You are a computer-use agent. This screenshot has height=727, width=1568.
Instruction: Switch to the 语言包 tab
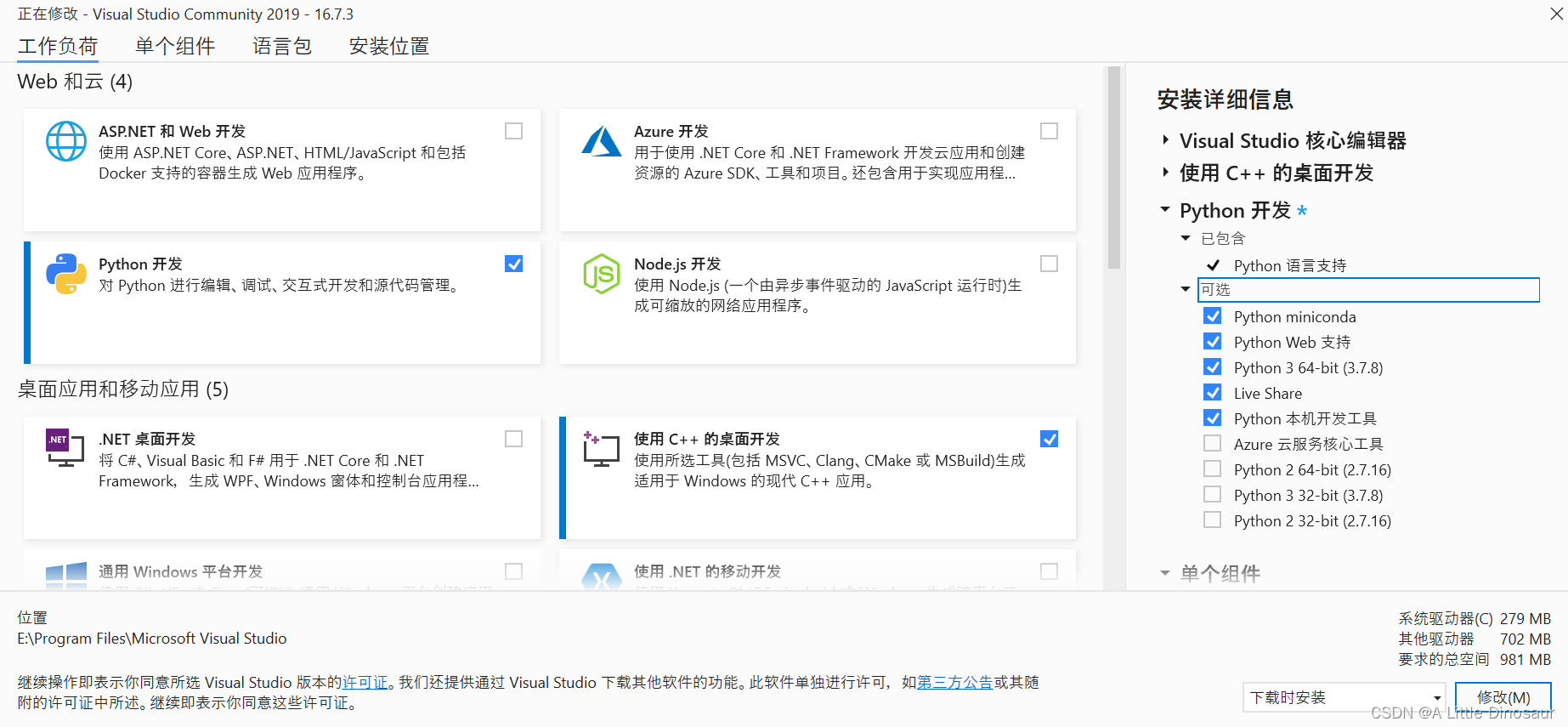(x=282, y=46)
